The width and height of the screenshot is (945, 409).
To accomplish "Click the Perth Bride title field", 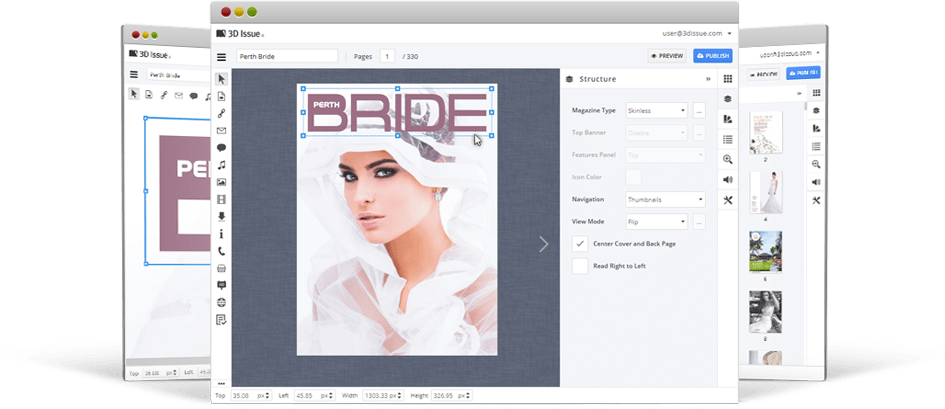I will click(x=287, y=56).
